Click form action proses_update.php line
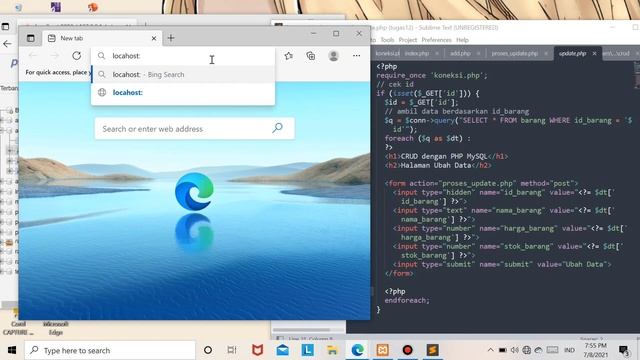640x360 pixels. tap(481, 183)
